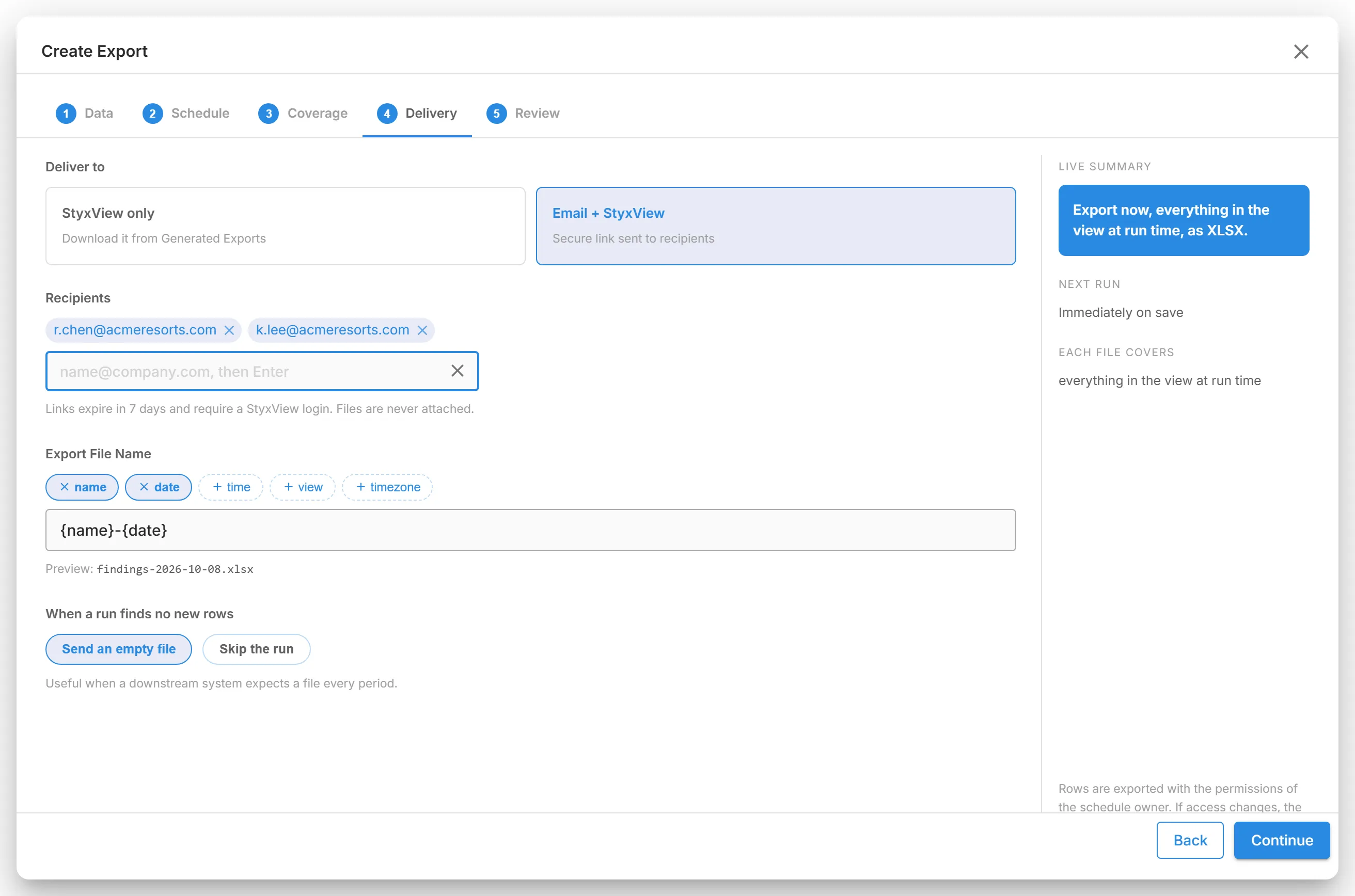Viewport: 1355px width, 896px height.
Task: Click the 'Rows are exported with the permissions' note
Action: tap(1179, 798)
